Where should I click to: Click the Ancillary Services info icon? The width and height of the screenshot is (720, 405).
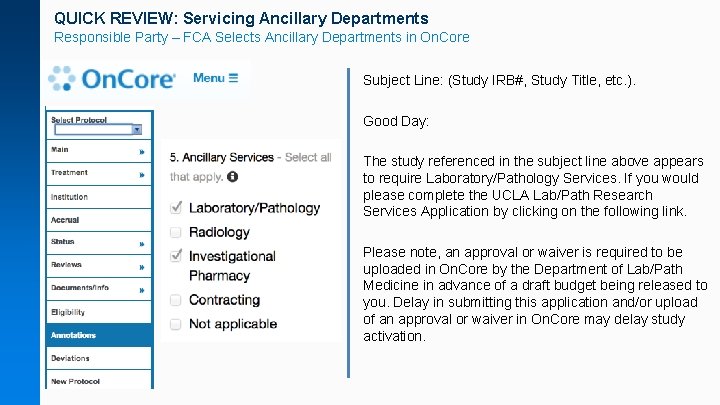tap(233, 177)
